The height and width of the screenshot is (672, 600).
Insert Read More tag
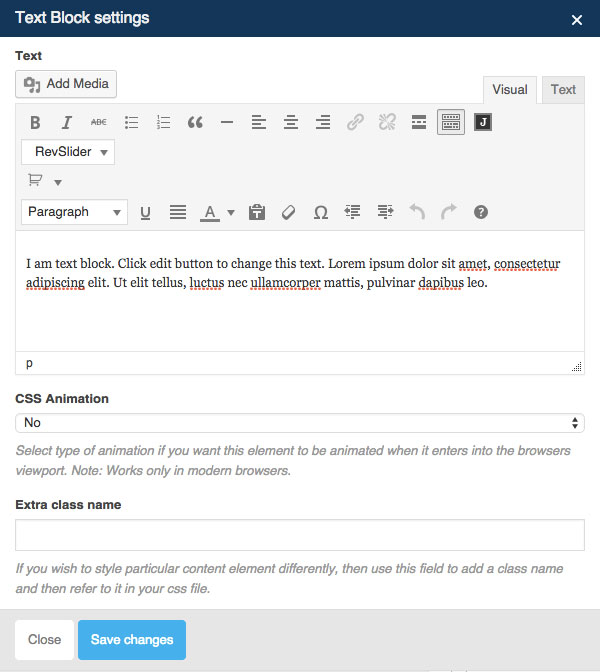(x=419, y=123)
